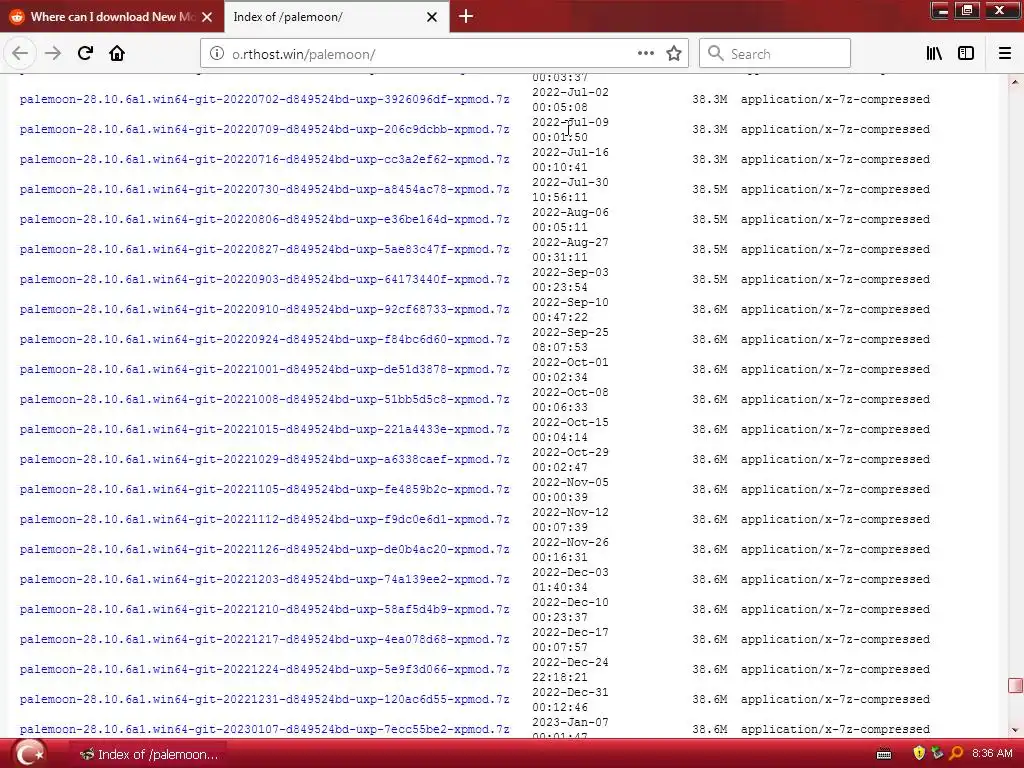Toggle the sidebar view icon
This screenshot has width=1024, height=768.
click(966, 54)
